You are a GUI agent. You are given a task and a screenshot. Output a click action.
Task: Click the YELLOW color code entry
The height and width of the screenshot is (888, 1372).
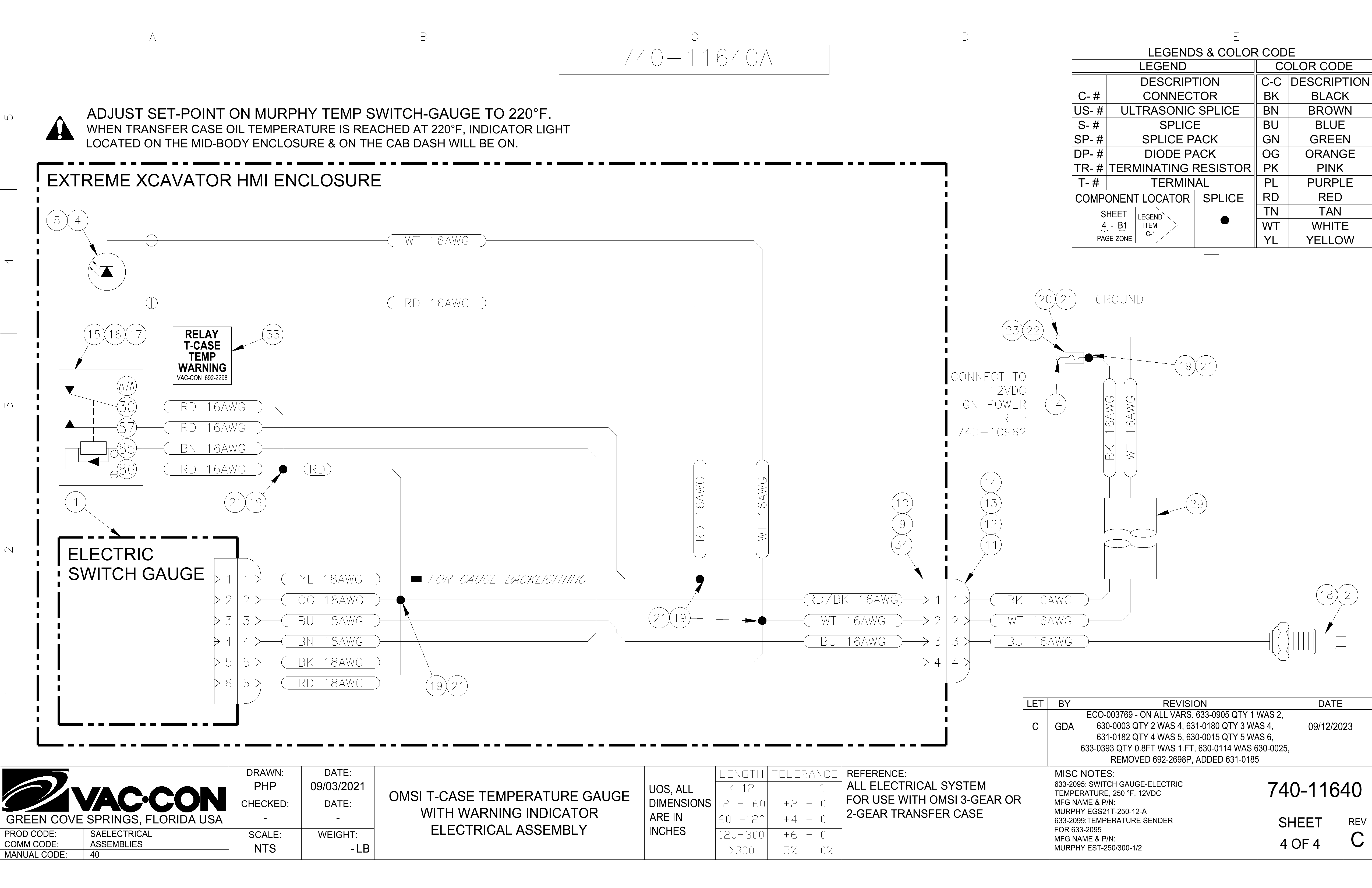coord(1330,240)
